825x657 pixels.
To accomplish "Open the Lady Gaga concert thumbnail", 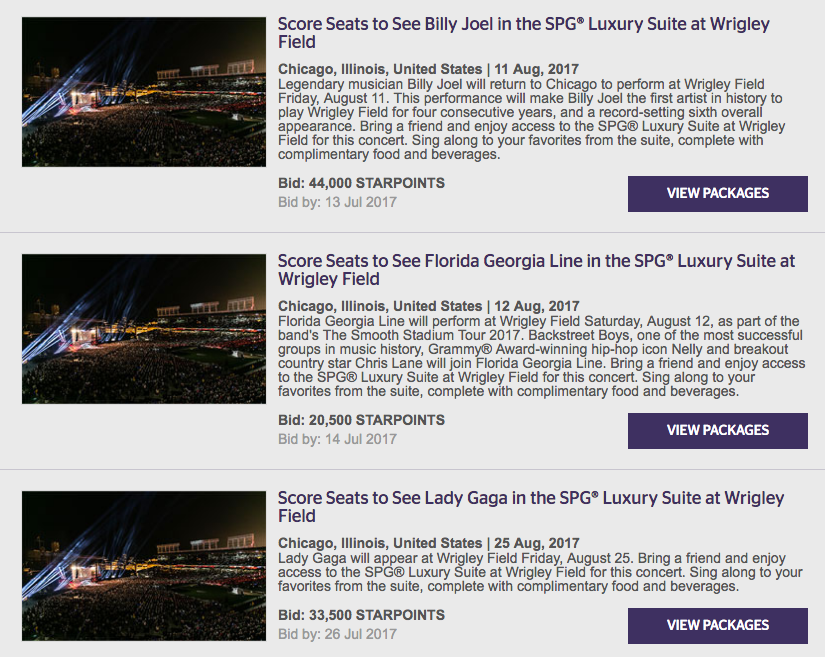I will click(x=143, y=566).
